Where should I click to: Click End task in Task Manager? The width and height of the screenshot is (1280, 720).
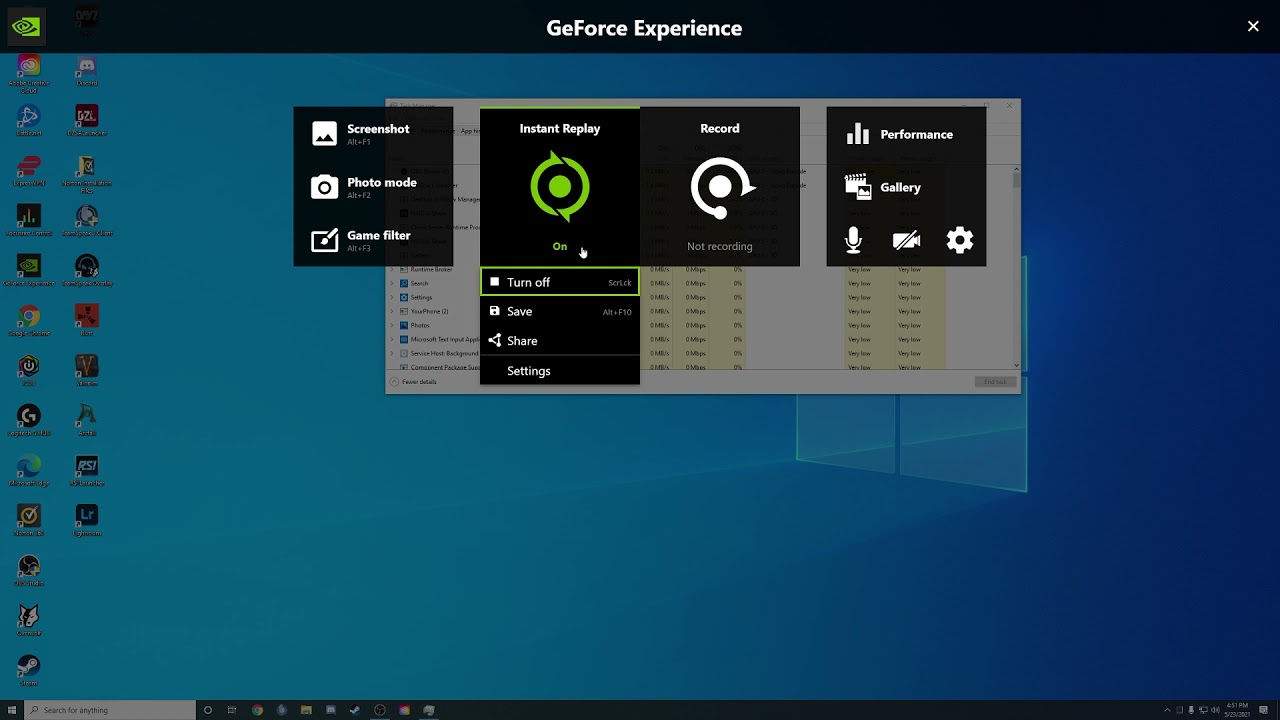(x=994, y=382)
